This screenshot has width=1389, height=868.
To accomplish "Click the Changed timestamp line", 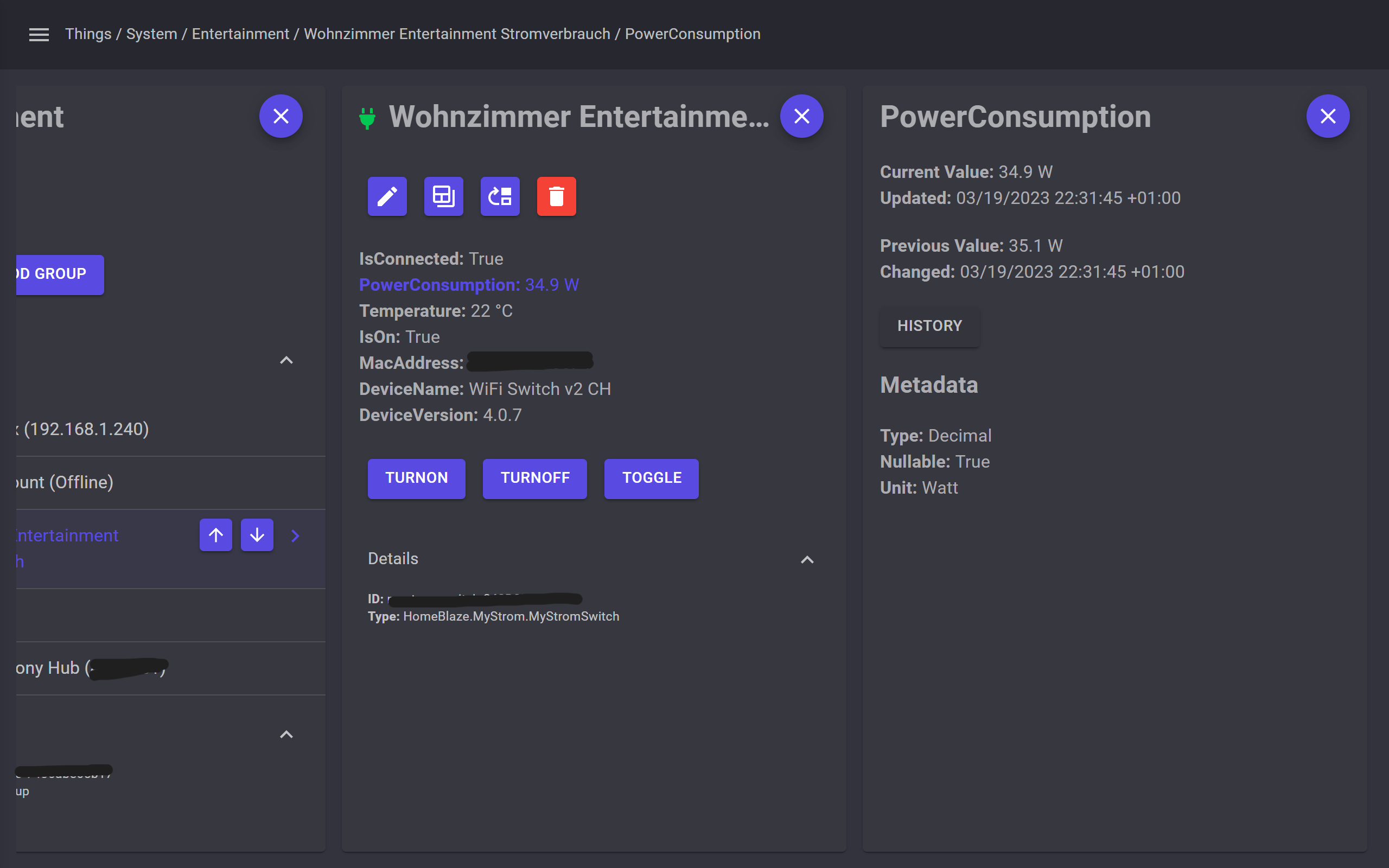I will (x=1032, y=272).
